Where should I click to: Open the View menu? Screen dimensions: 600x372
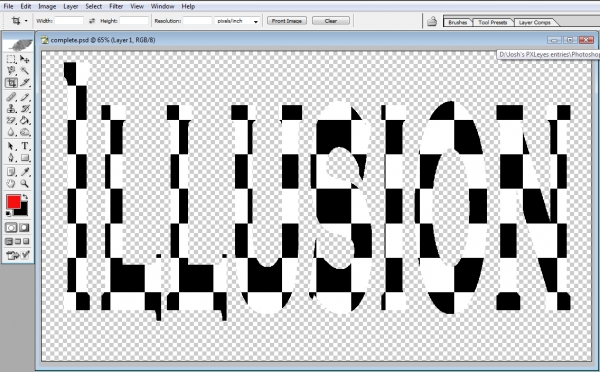coord(137,6)
